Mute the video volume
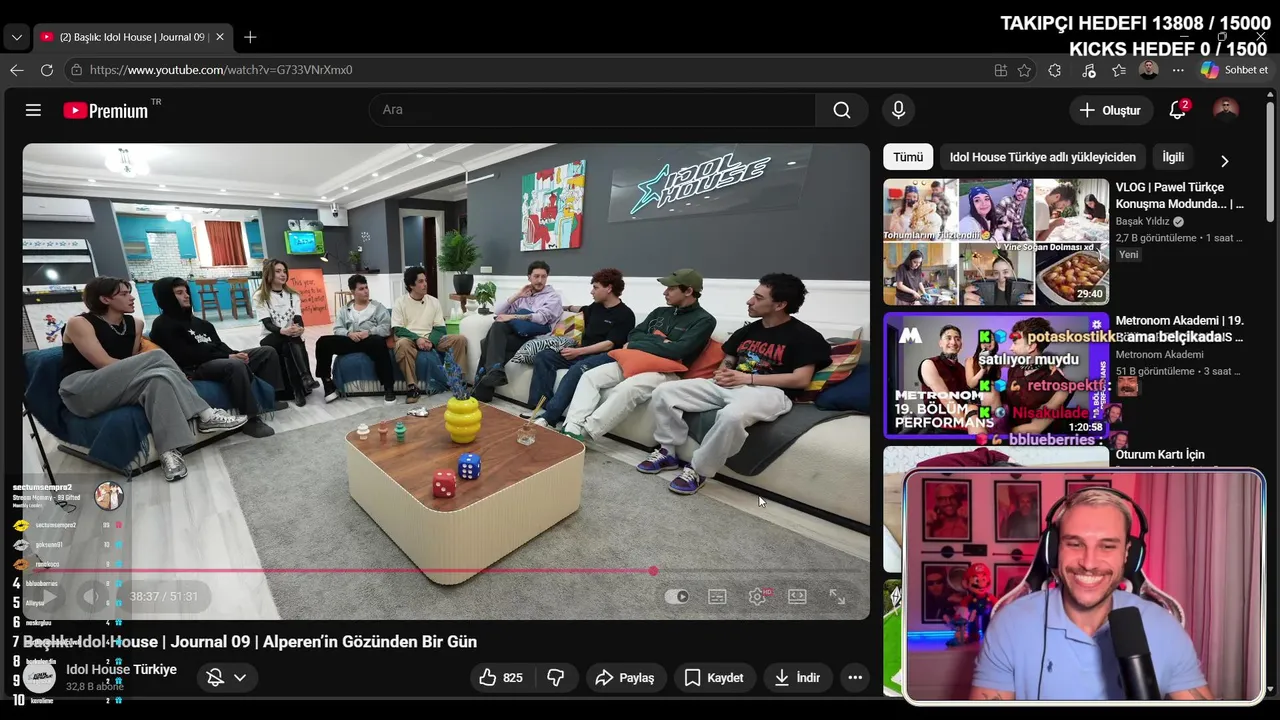 (x=91, y=596)
